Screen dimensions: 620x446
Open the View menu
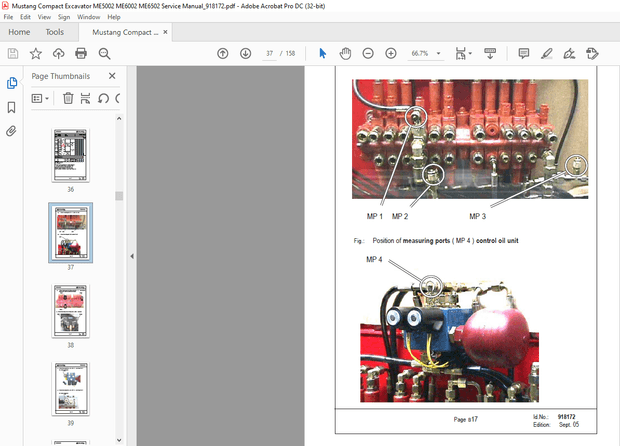click(44, 17)
